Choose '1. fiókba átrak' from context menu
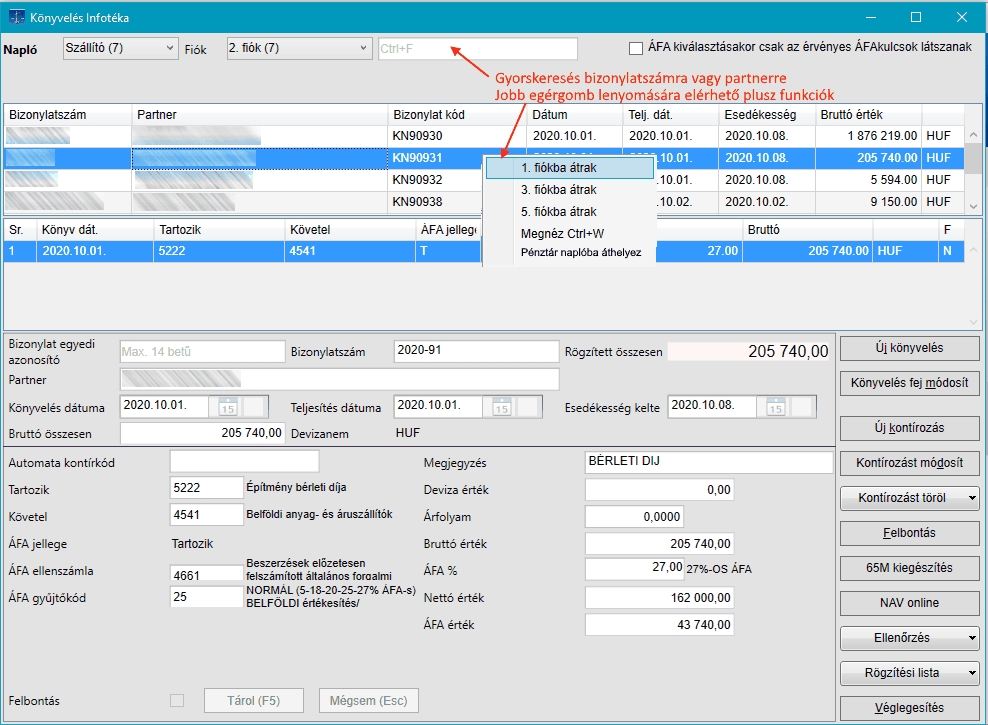The height and width of the screenshot is (725, 988). (x=570, y=168)
